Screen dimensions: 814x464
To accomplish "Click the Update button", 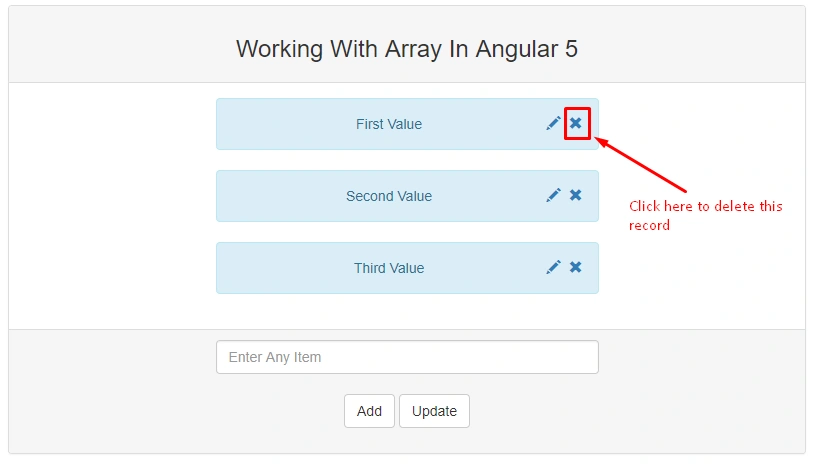I will click(435, 411).
